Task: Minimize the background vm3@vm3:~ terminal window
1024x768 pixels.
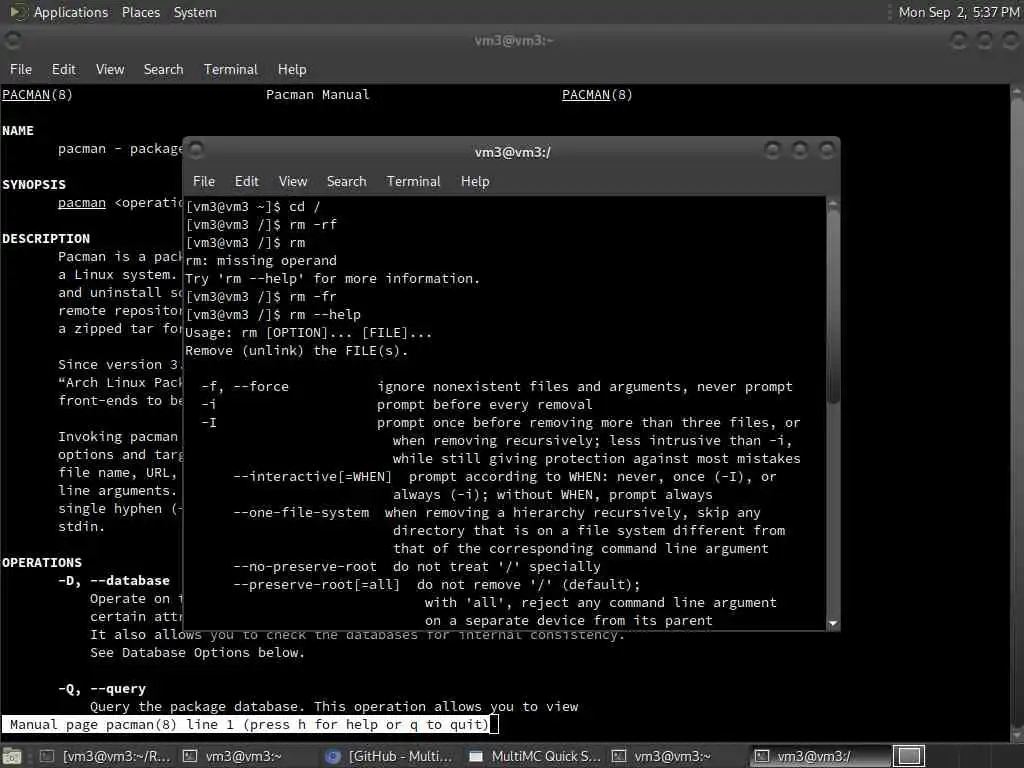Action: coord(958,40)
